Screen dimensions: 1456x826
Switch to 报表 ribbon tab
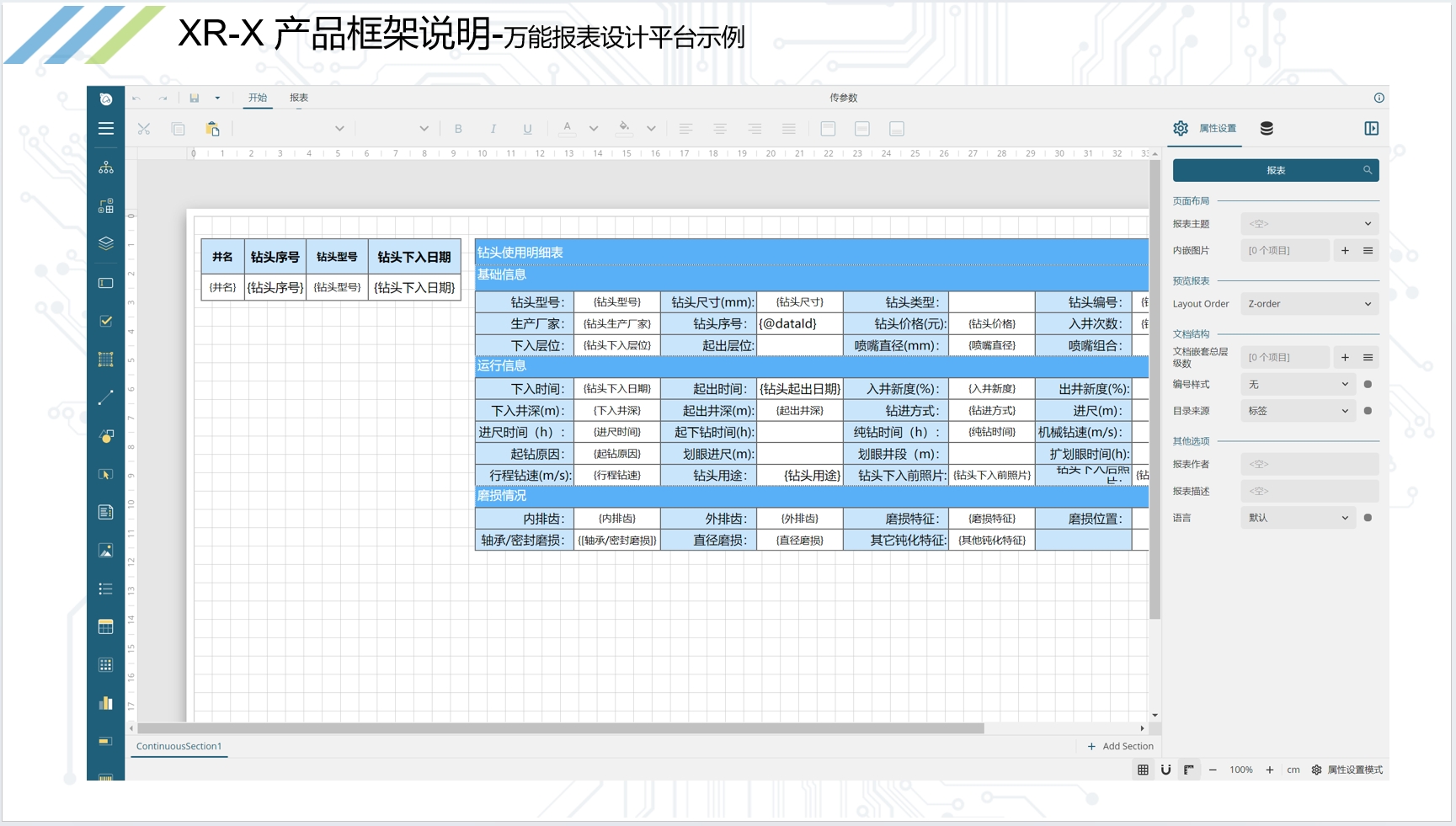coord(299,98)
